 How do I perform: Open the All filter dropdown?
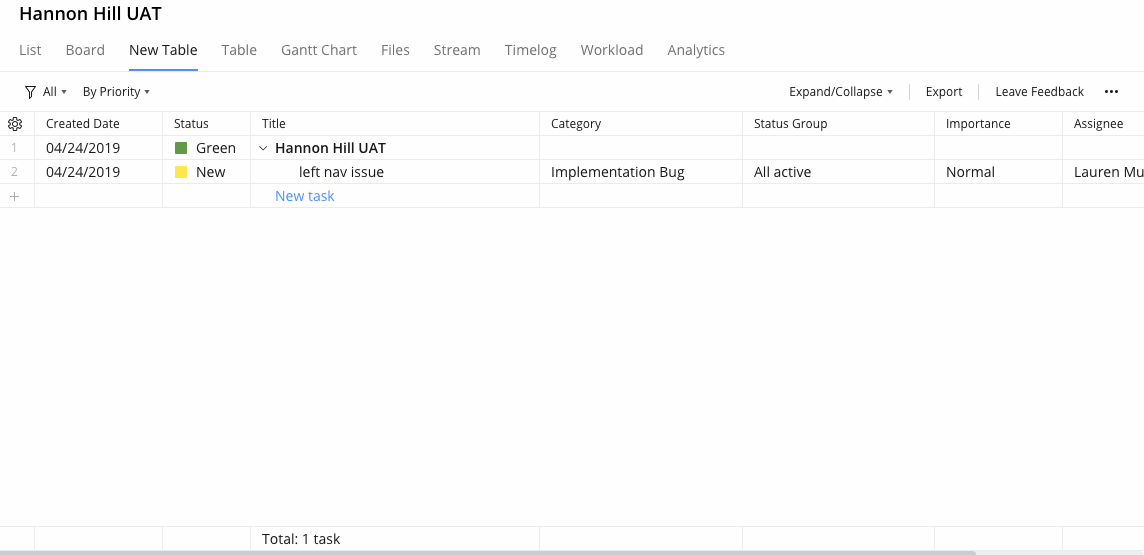[55, 92]
